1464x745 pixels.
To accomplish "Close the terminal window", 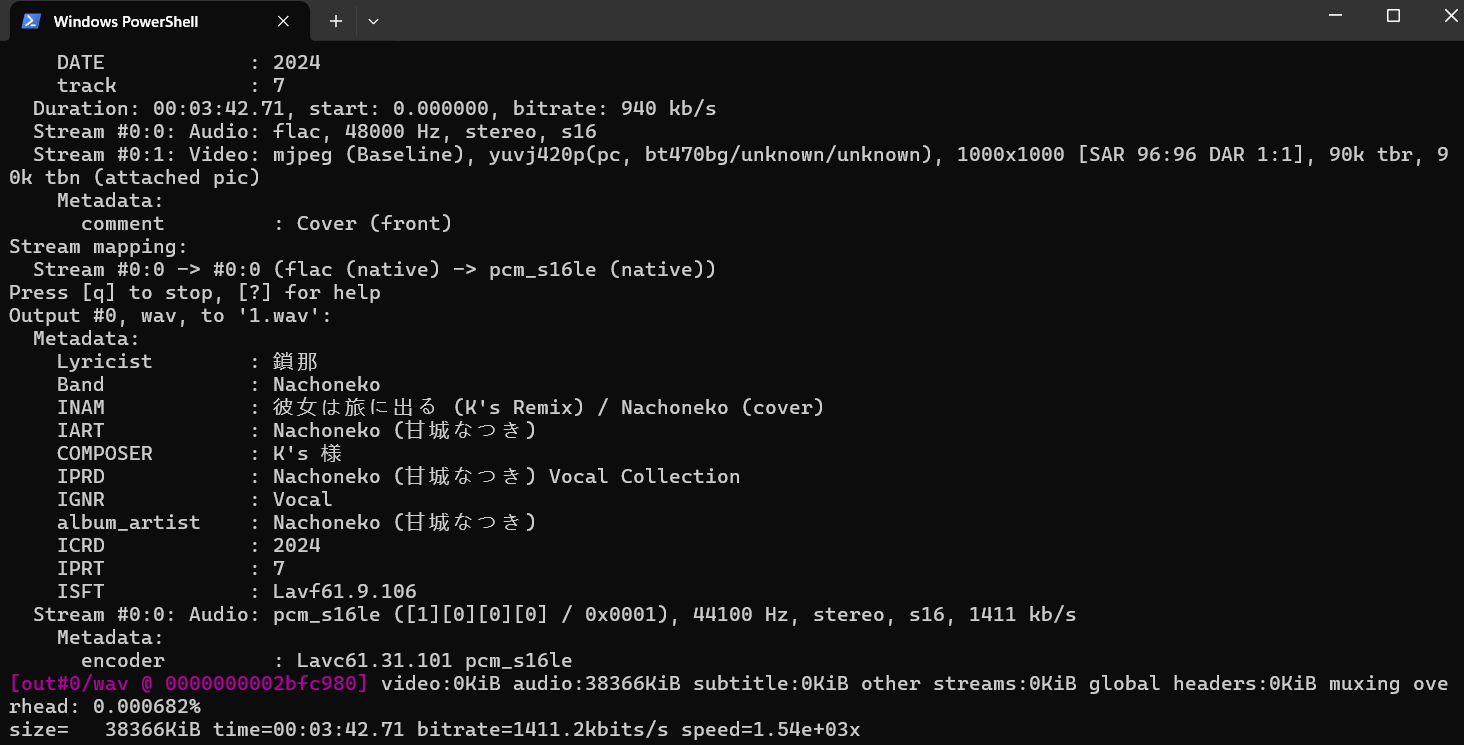I will (x=1451, y=16).
